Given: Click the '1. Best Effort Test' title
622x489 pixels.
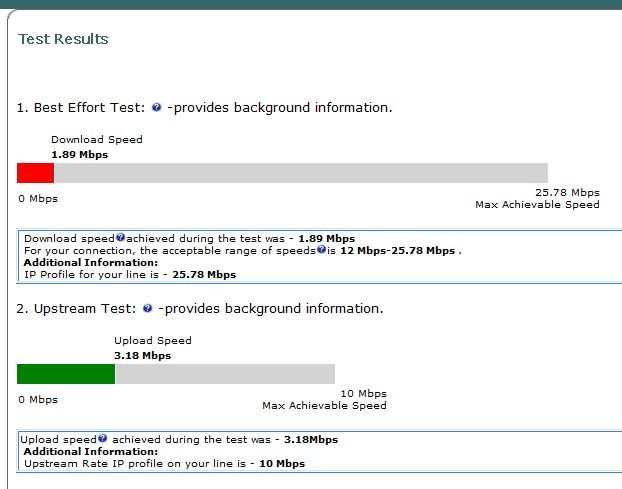Looking at the screenshot, I should tap(81, 107).
